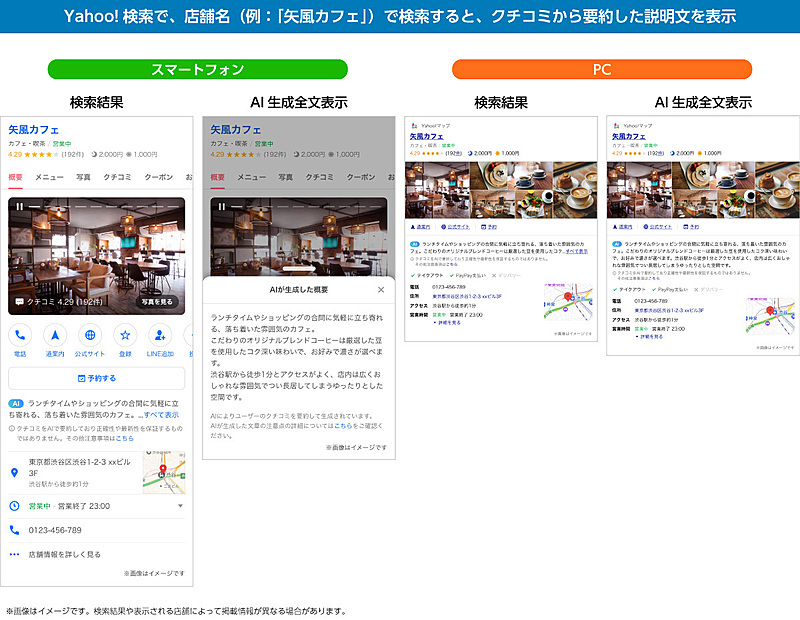The image size is (800, 620).
Task: Click the AI badge in smartphone search result summary
Action: tap(16, 404)
